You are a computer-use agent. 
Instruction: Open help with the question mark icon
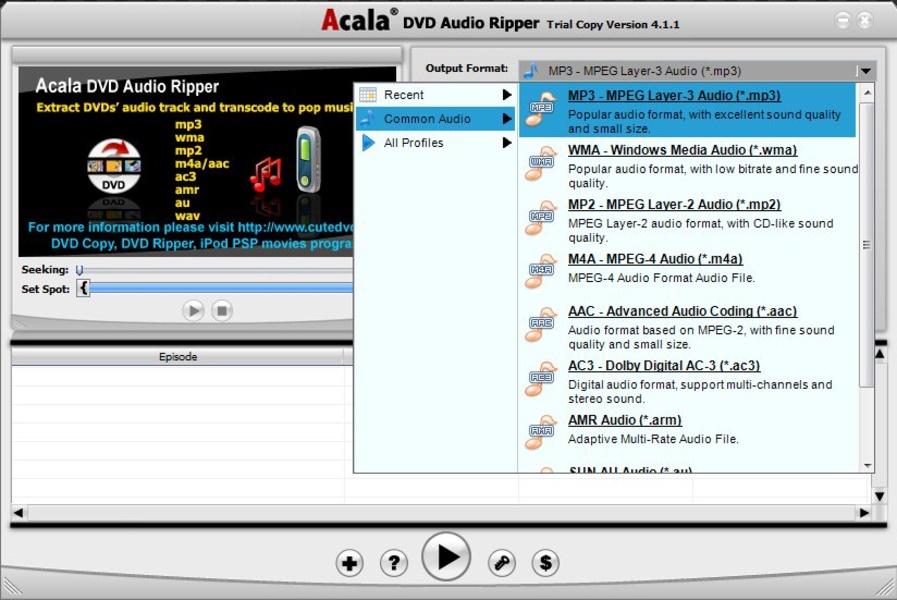coord(394,563)
